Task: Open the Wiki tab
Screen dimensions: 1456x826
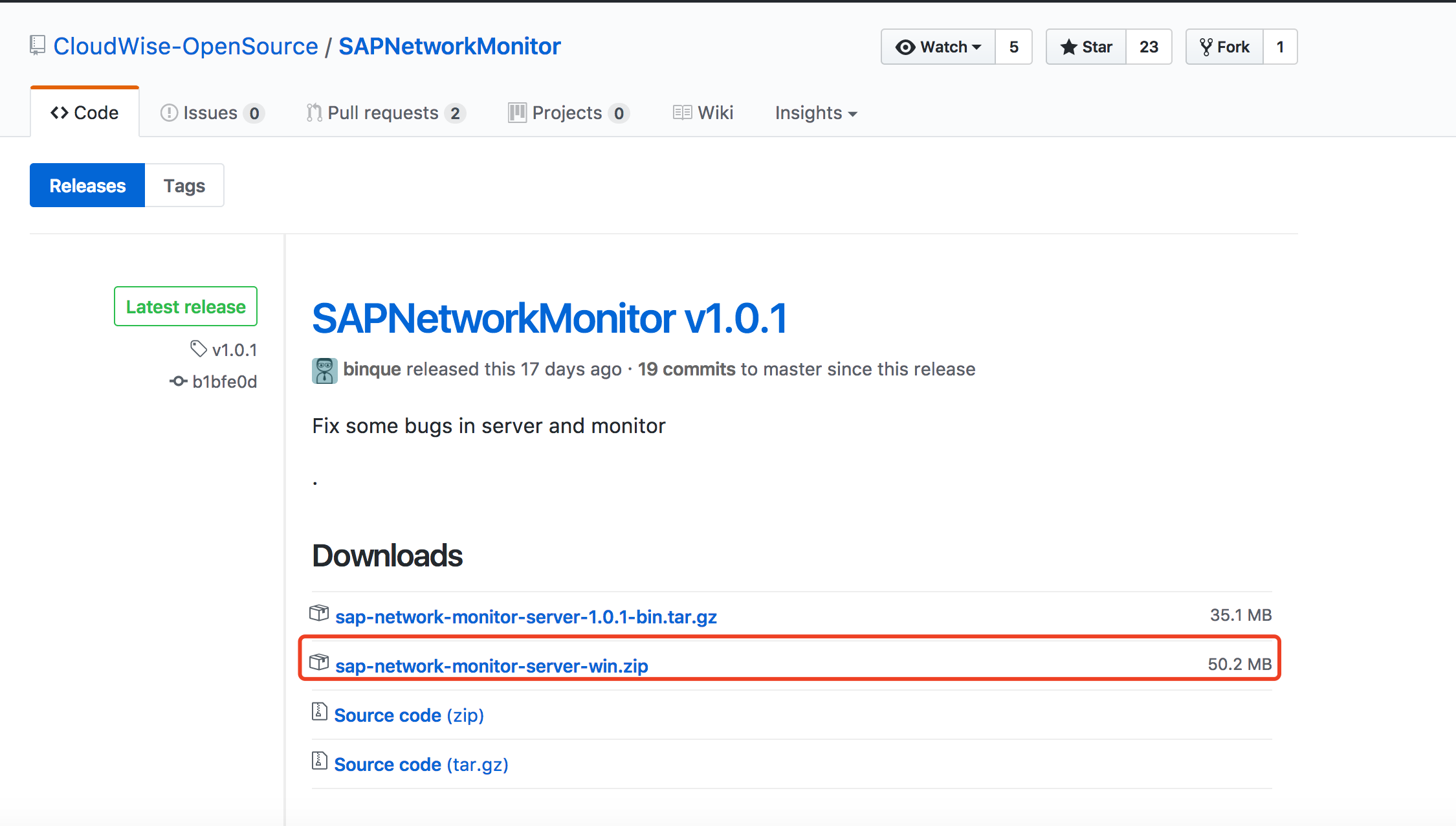Action: click(x=703, y=113)
